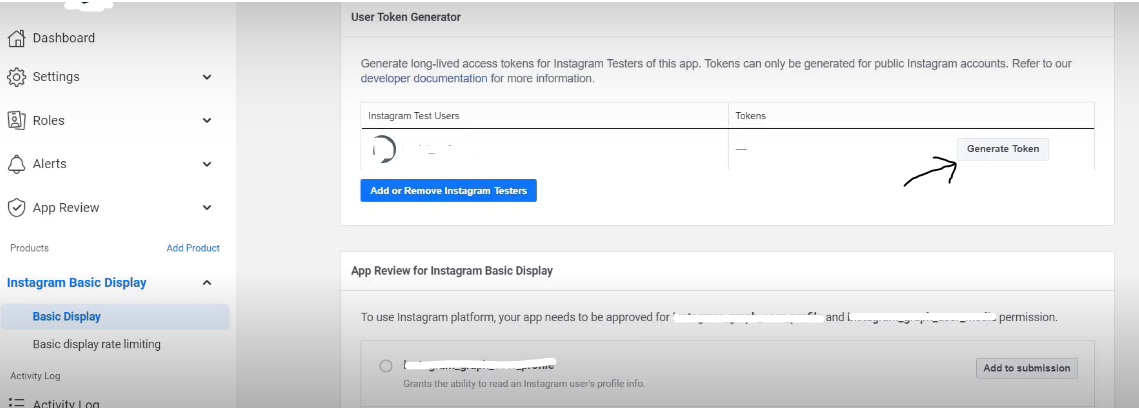Image resolution: width=1139 pixels, height=408 pixels.
Task: Open Basic display rate limiting page
Action: [x=97, y=344]
